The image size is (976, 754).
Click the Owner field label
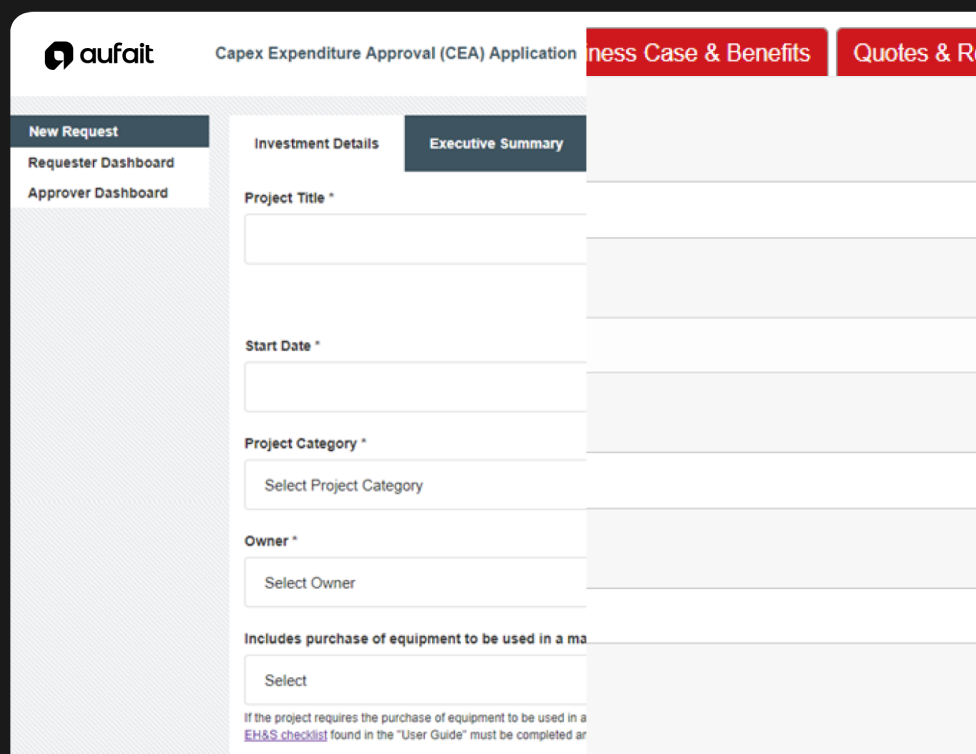pyautogui.click(x=267, y=541)
